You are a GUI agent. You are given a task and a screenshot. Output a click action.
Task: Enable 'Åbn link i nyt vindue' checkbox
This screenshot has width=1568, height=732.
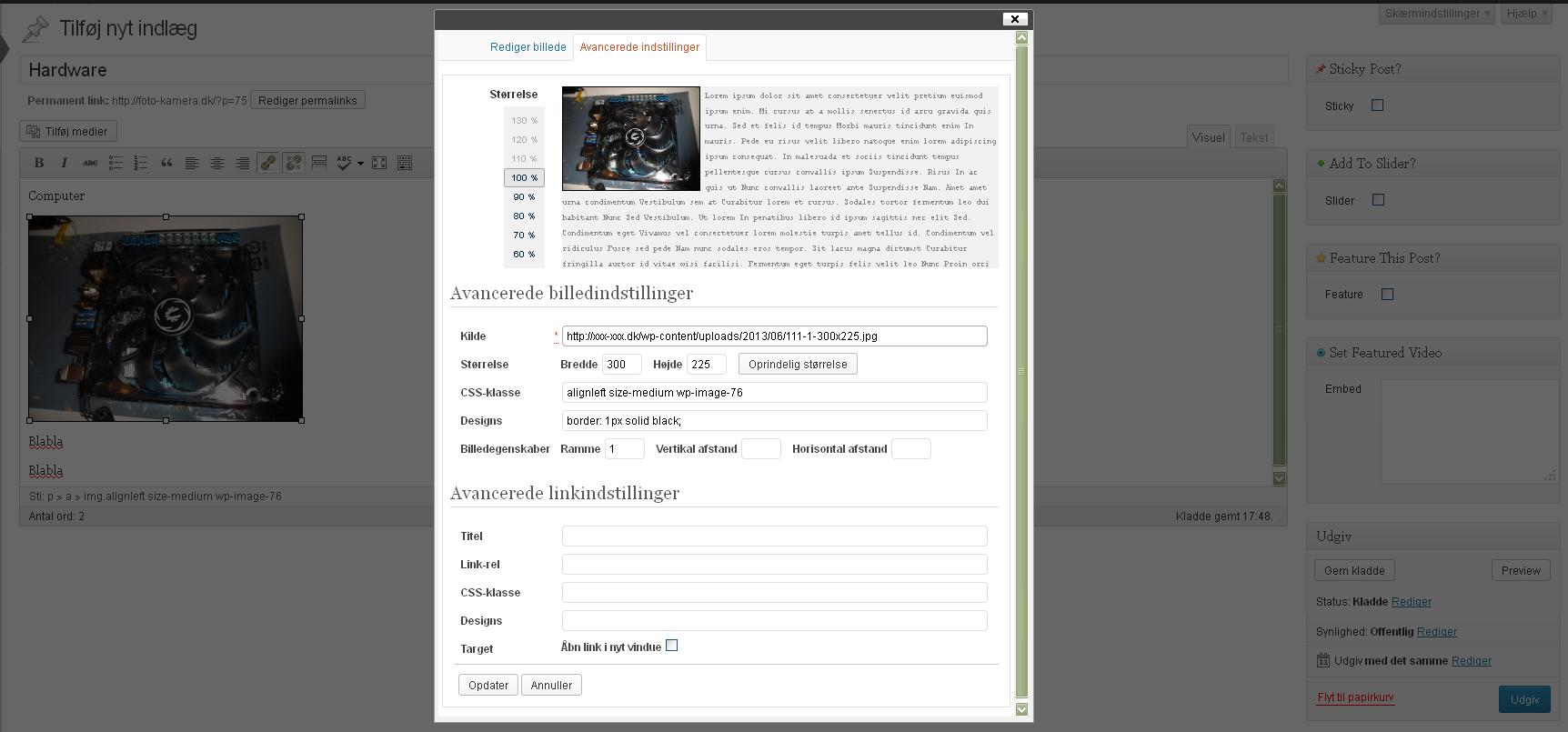point(671,646)
